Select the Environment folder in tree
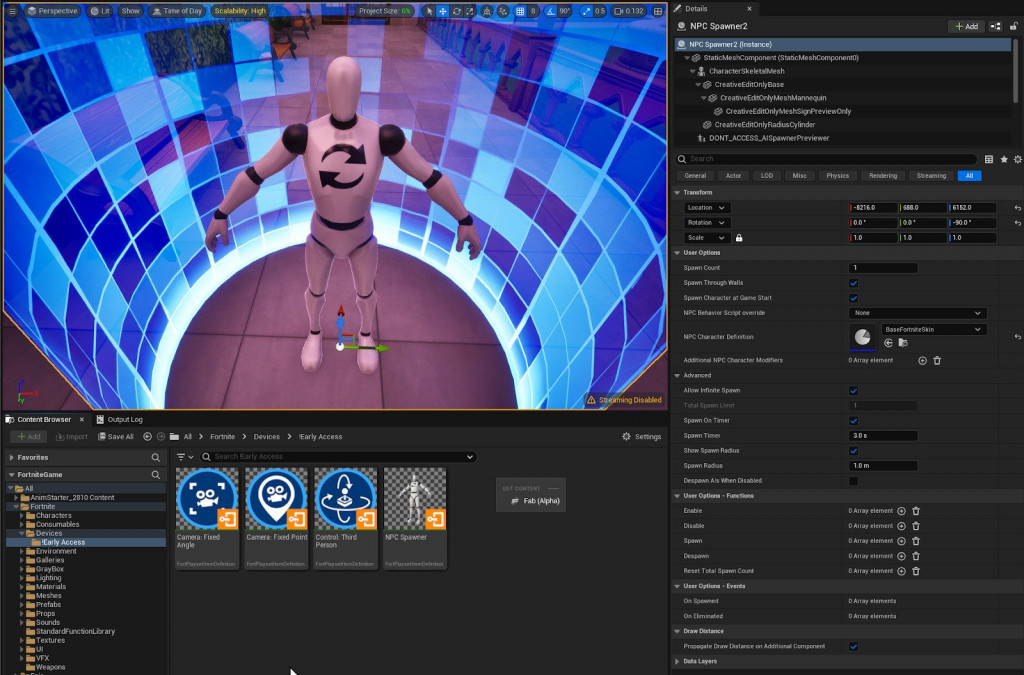Screen dimensions: 1024x675 [x=56, y=552]
